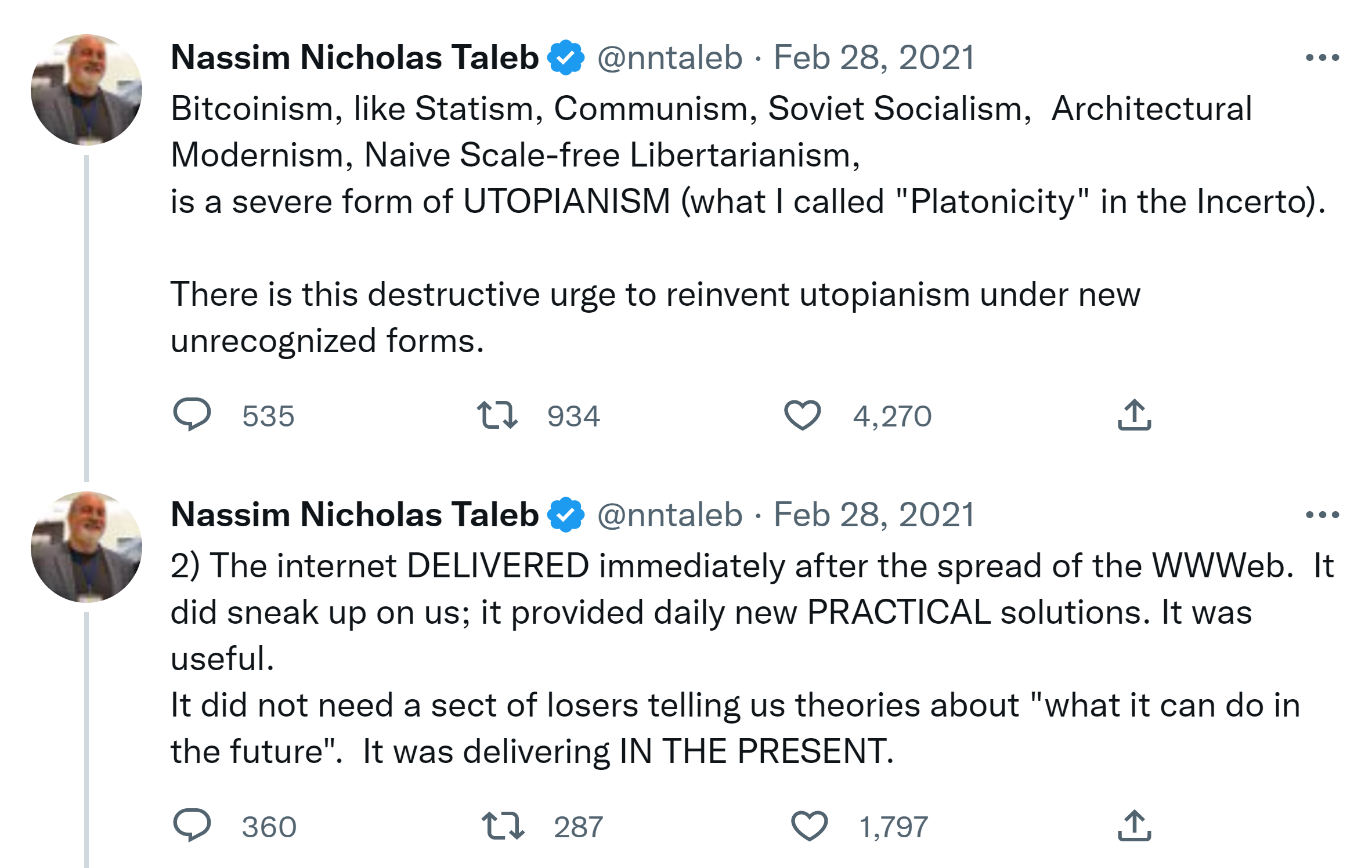This screenshot has width=1372, height=868.
Task: Open Feb 28, 2021 date of first tweet
Action: click(874, 57)
